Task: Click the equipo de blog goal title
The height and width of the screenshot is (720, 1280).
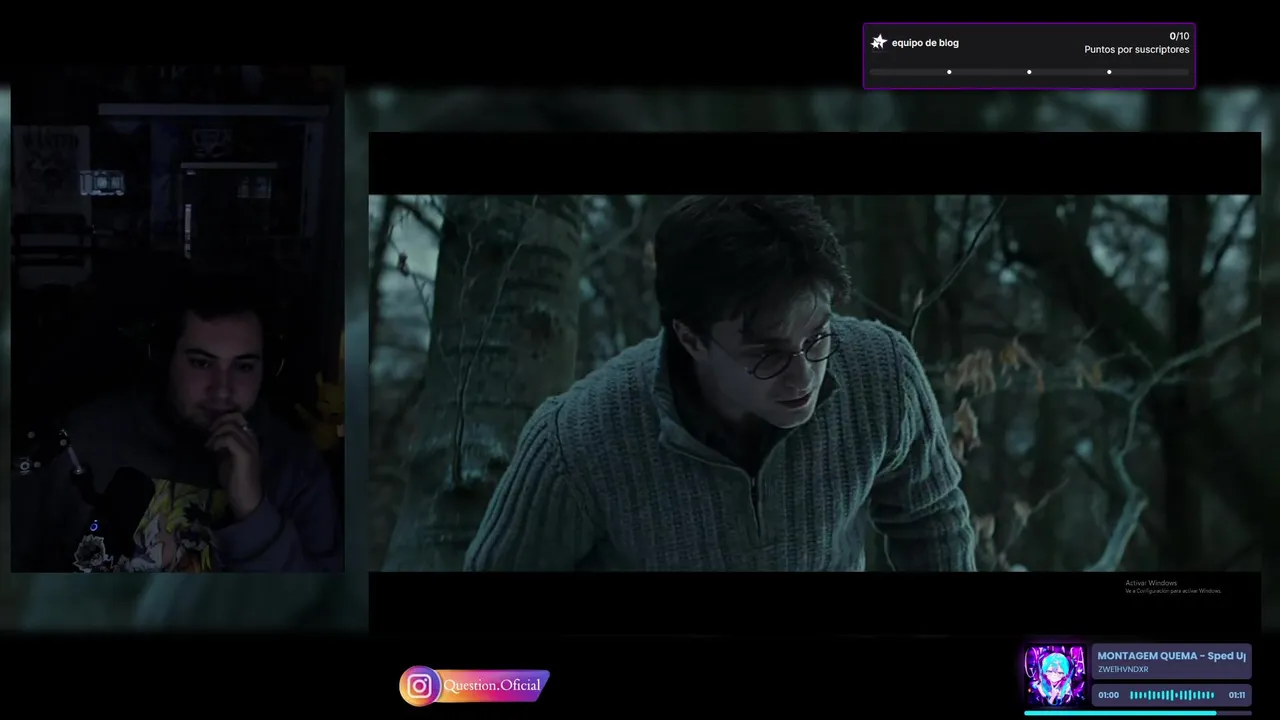Action: 925,43
